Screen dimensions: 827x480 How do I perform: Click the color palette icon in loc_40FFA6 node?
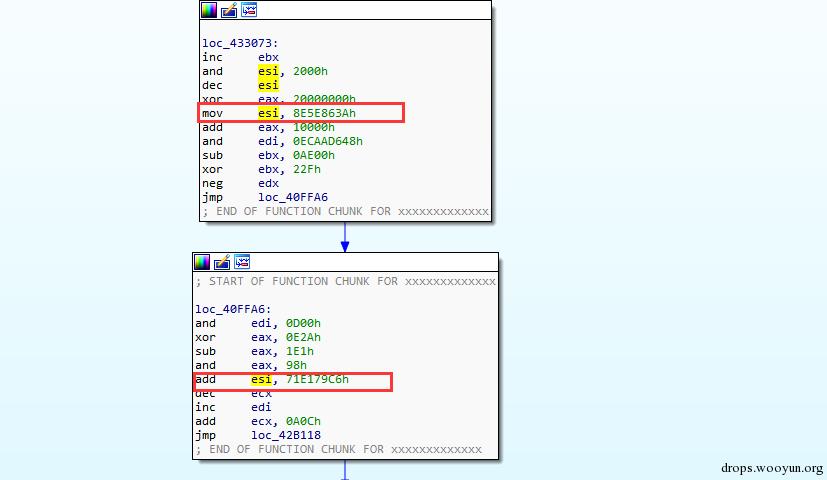tap(202, 262)
